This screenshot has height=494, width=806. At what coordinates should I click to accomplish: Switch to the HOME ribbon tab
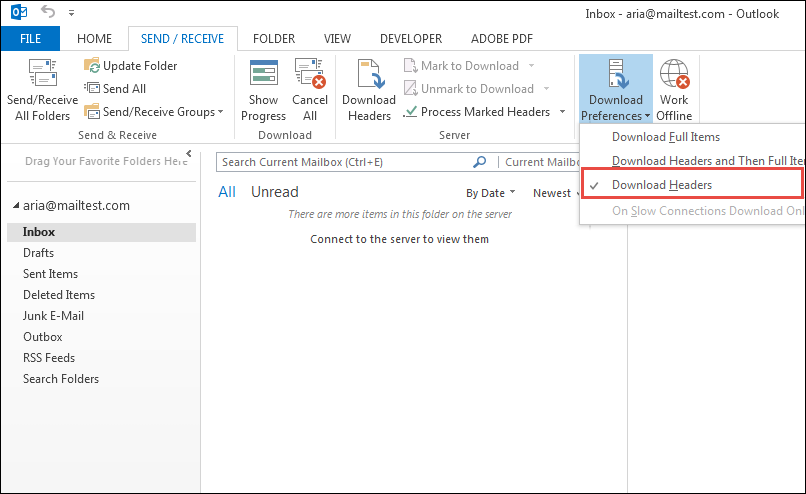95,39
